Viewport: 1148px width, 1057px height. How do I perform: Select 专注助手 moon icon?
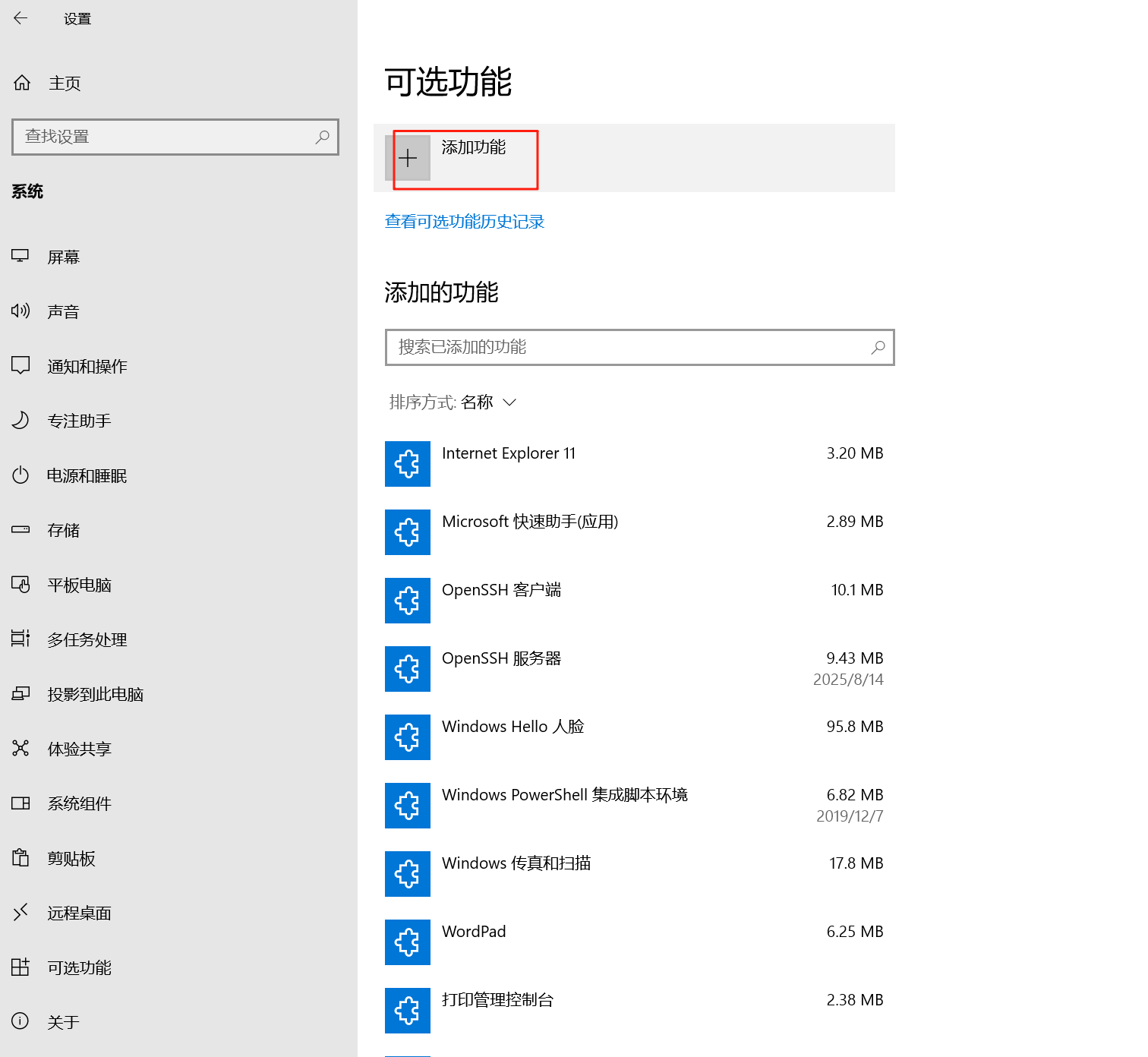point(20,420)
